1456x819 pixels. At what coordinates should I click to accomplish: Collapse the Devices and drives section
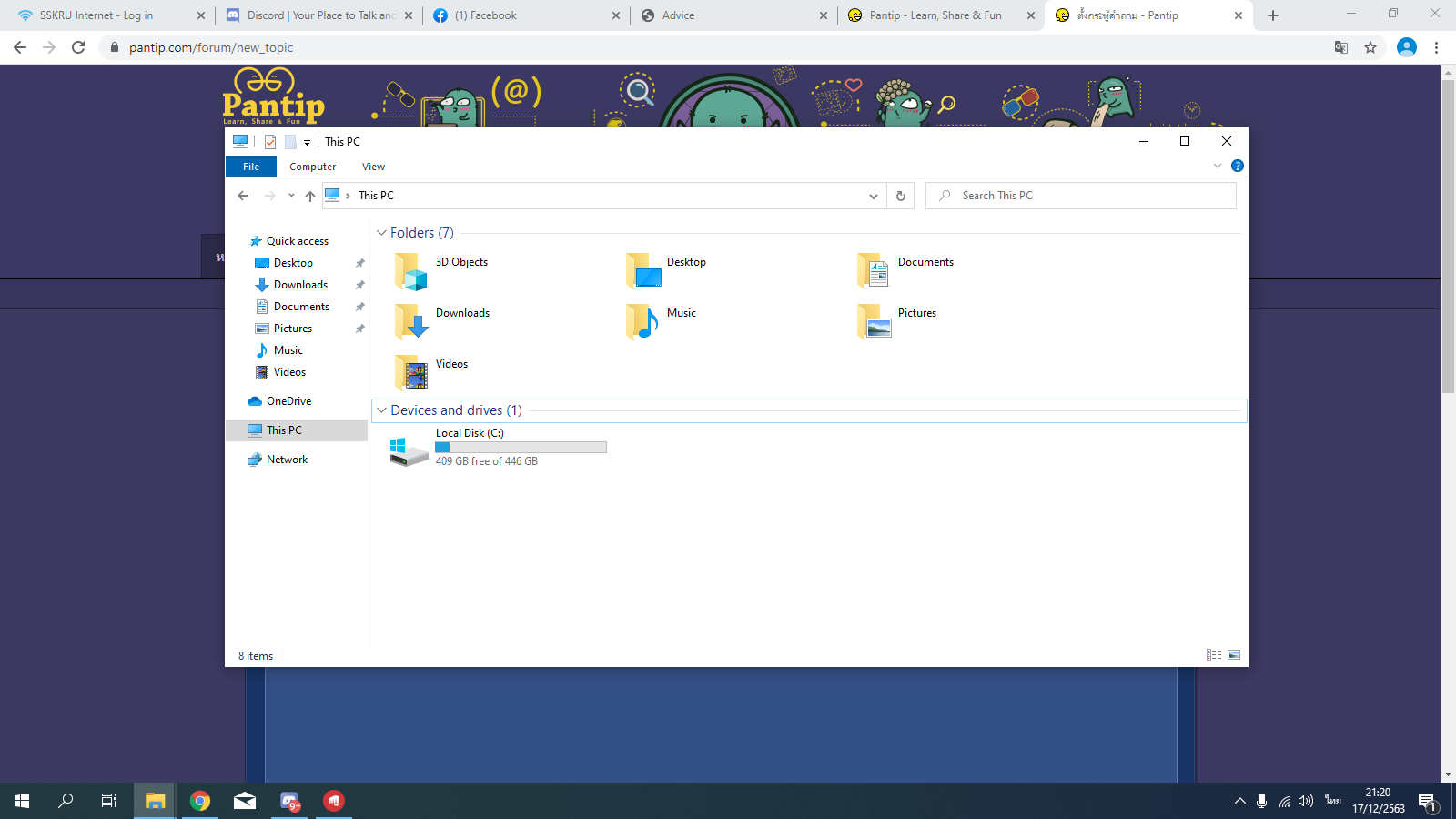[x=381, y=410]
